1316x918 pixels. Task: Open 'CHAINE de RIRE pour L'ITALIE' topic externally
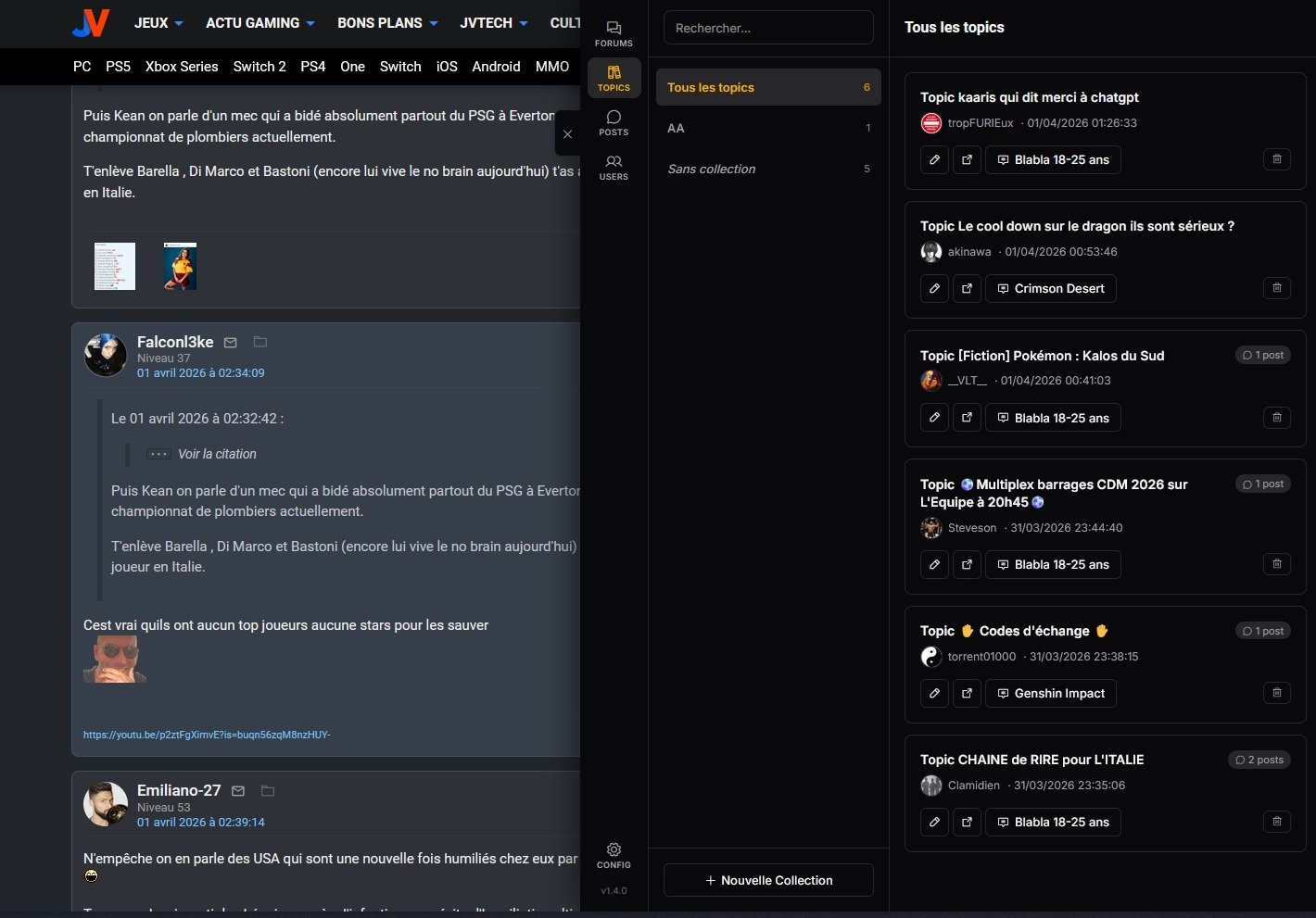(967, 822)
